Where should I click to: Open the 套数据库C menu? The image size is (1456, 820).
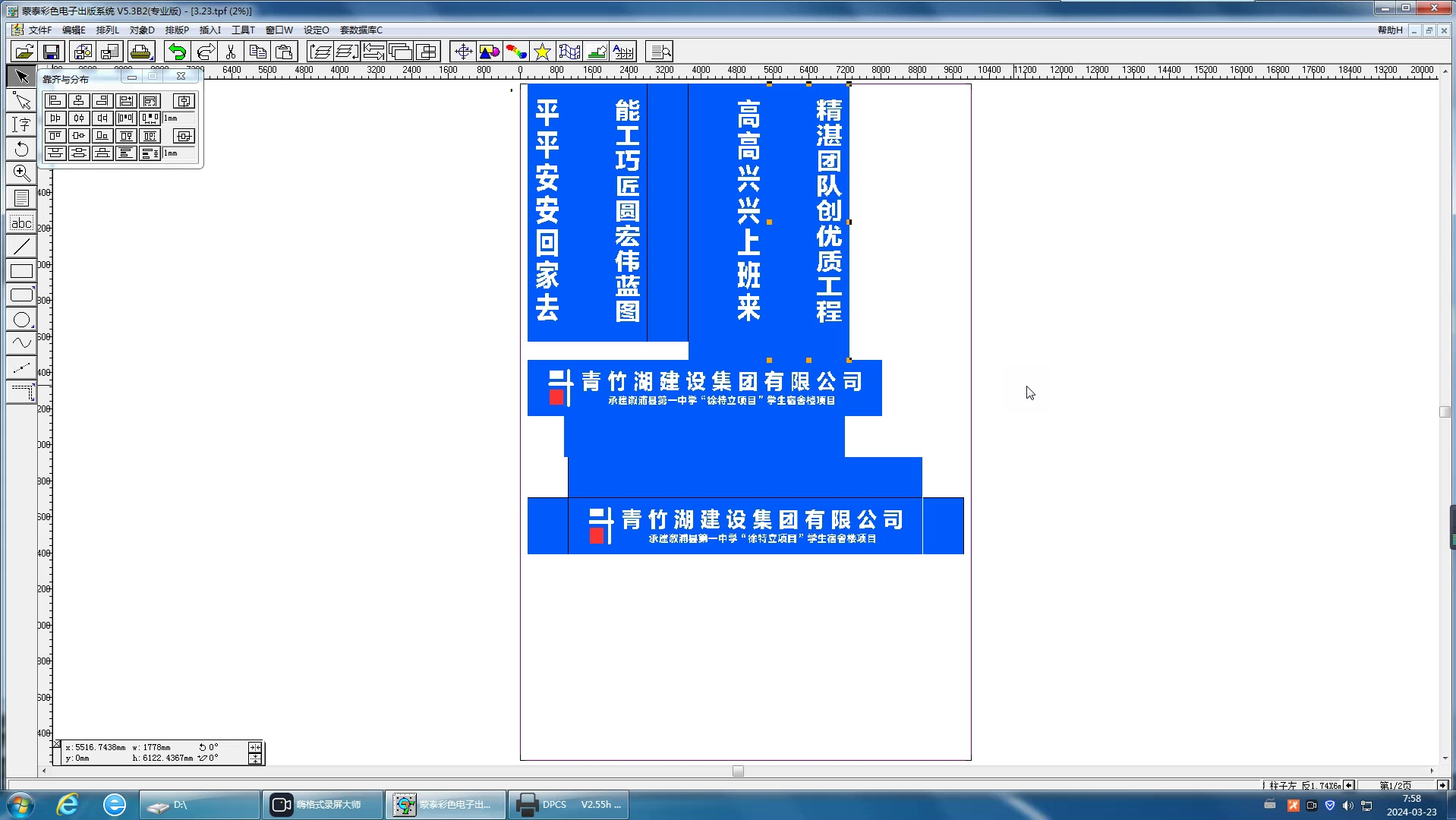[361, 30]
